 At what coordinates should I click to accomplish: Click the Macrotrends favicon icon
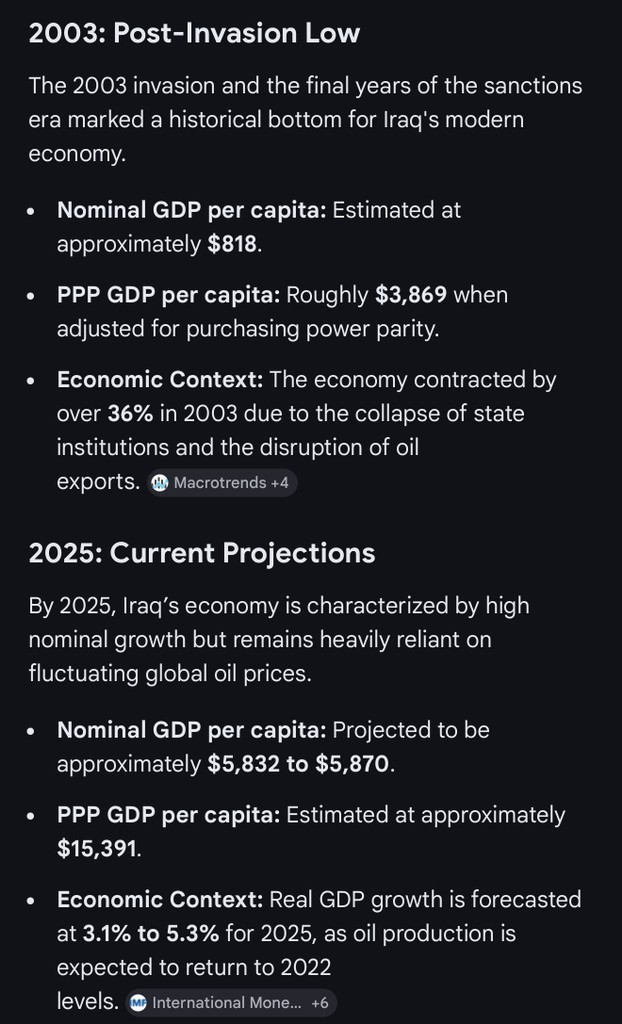pyautogui.click(x=160, y=483)
